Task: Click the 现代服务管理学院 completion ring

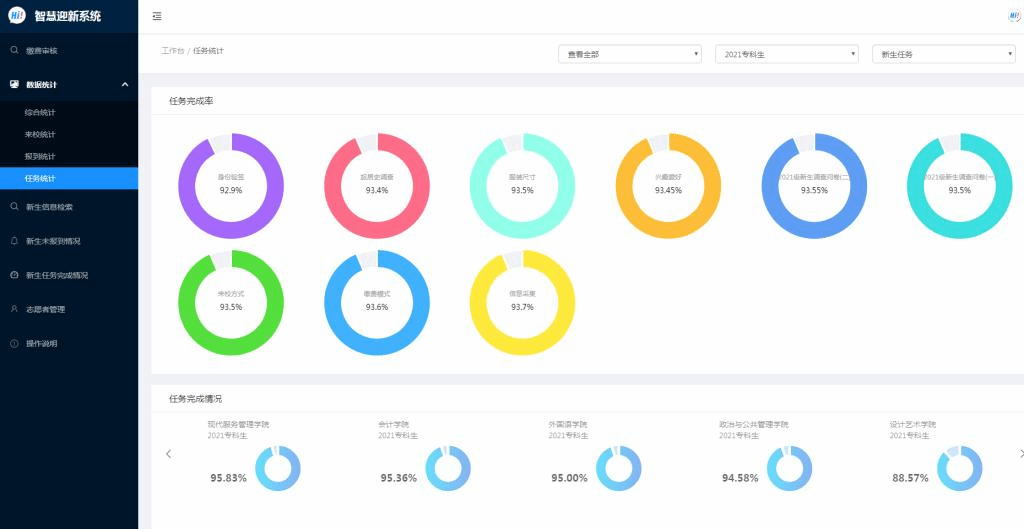Action: click(278, 468)
